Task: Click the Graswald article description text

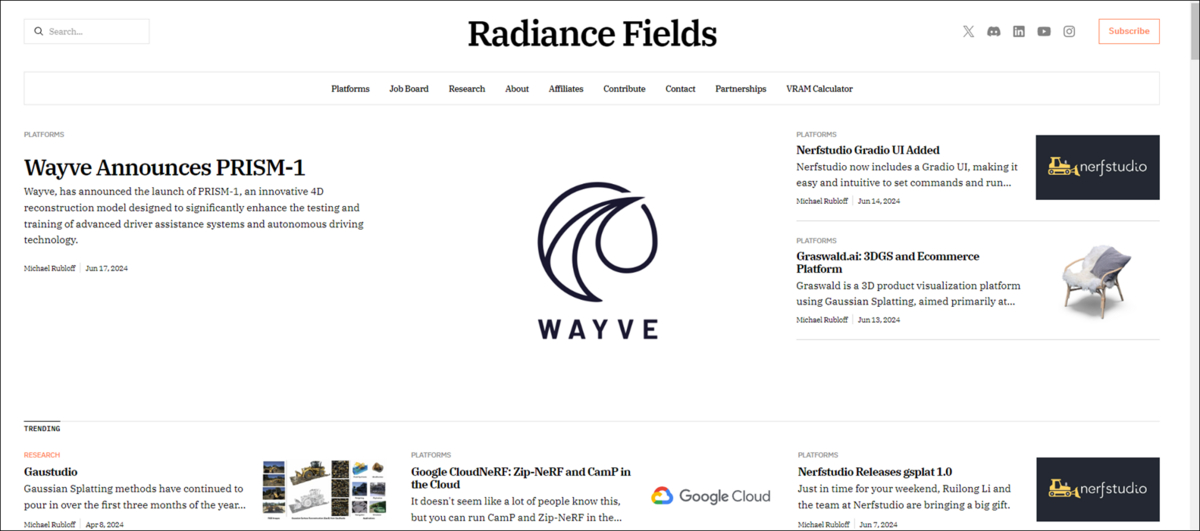Action: coord(908,293)
